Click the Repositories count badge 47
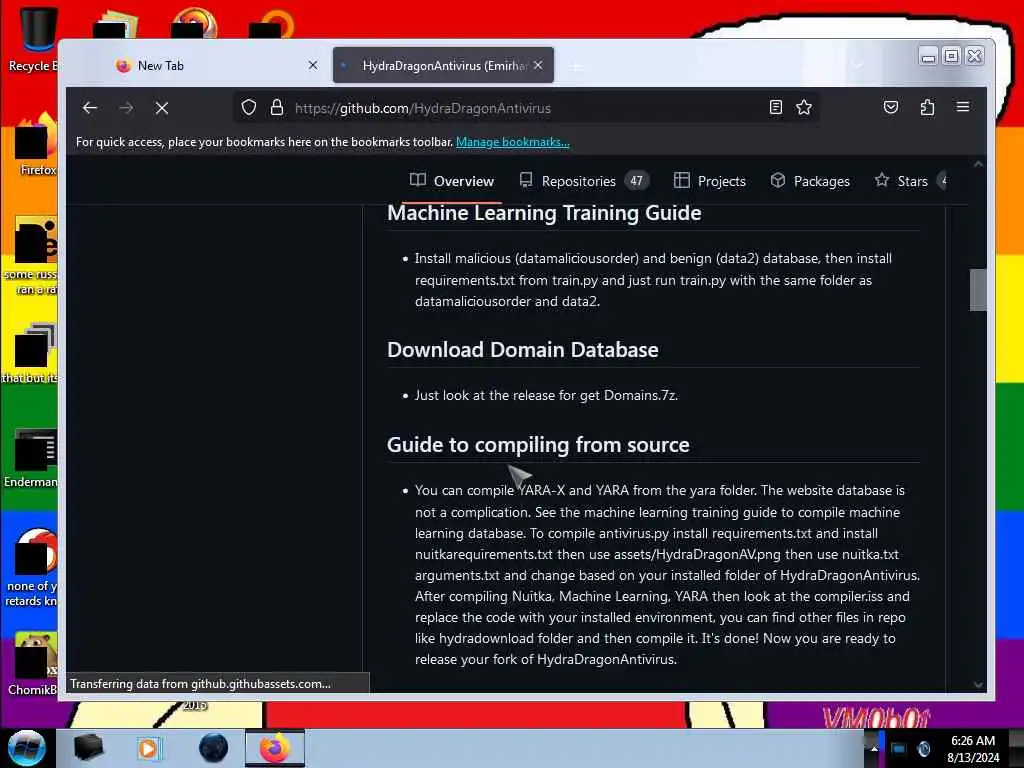 coord(637,181)
